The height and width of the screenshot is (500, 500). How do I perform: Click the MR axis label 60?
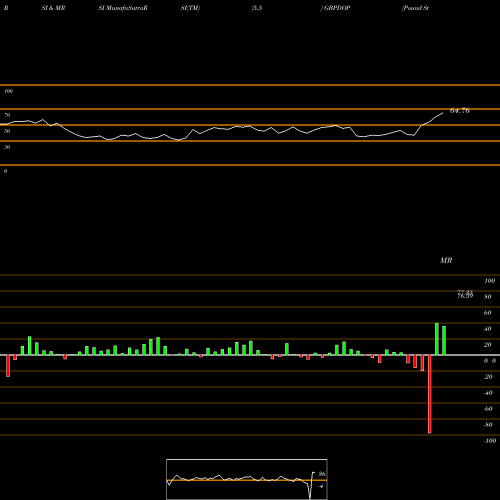click(x=488, y=313)
